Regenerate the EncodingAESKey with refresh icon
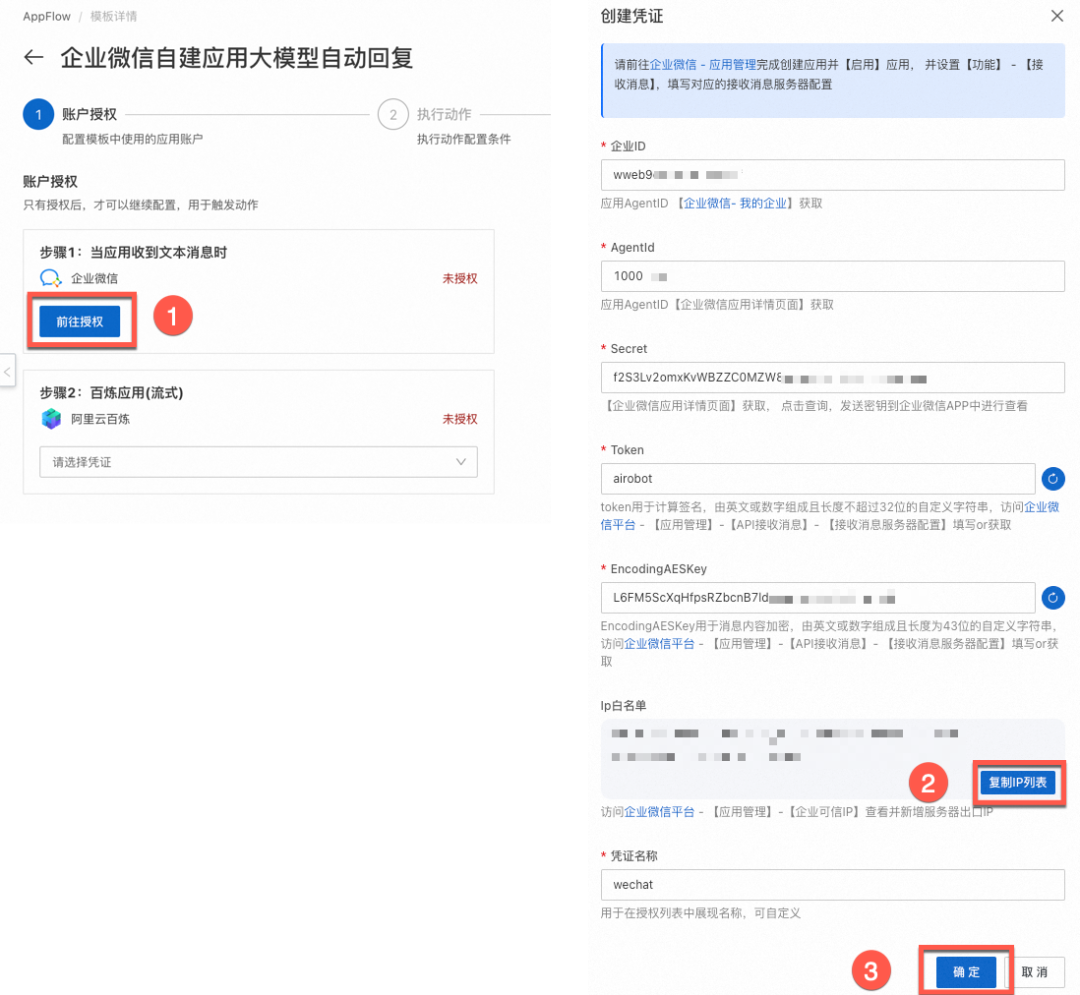 (x=1052, y=598)
